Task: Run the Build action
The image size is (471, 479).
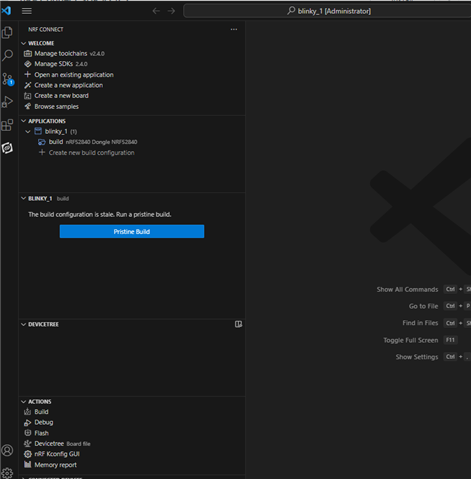Action: [x=36, y=412]
